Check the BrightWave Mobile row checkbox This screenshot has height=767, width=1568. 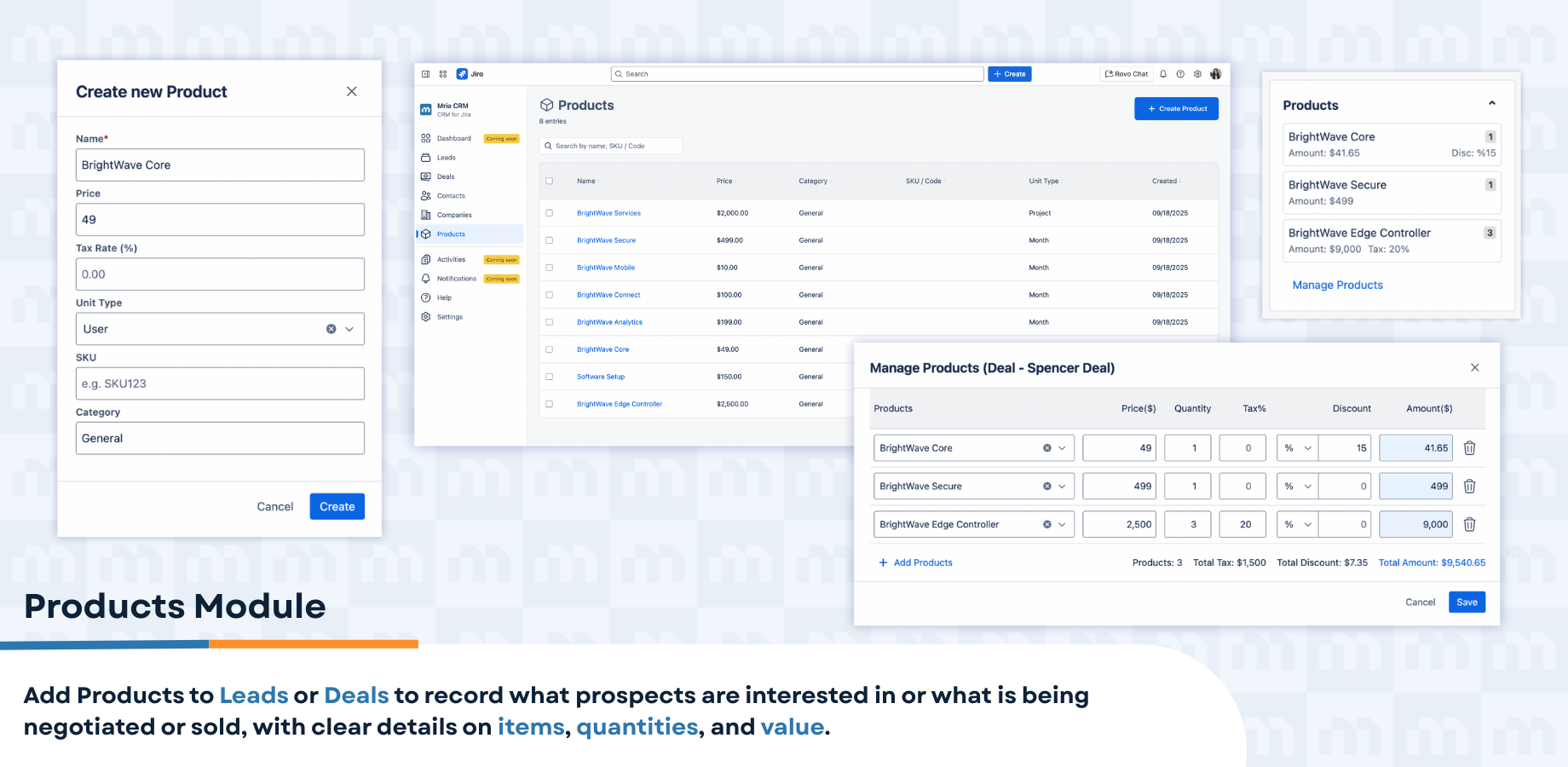550,268
